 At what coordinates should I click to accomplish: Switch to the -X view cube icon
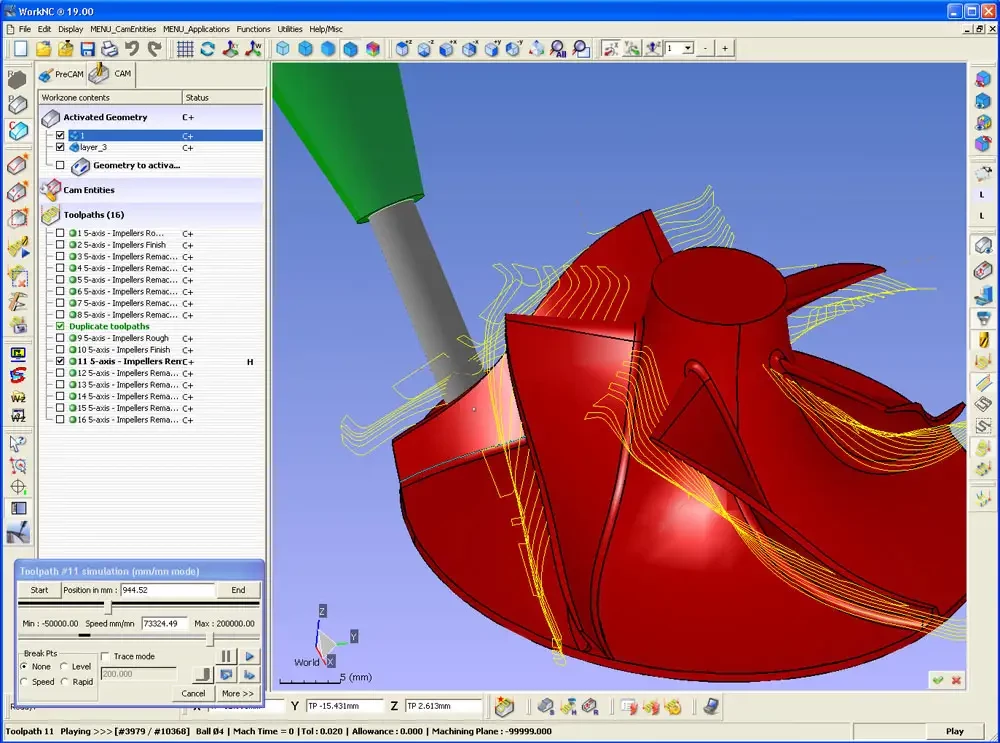[470, 48]
